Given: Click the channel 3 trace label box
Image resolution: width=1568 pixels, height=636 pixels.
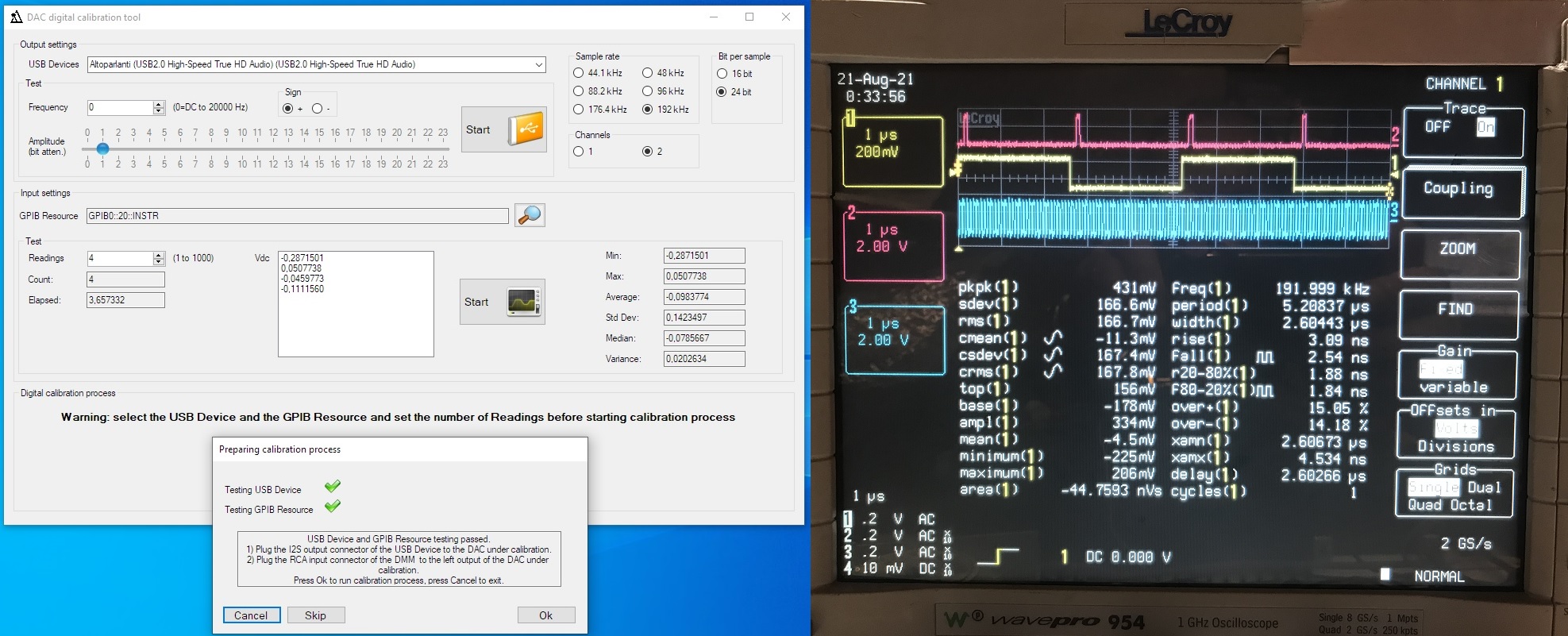Looking at the screenshot, I should point(896,340).
